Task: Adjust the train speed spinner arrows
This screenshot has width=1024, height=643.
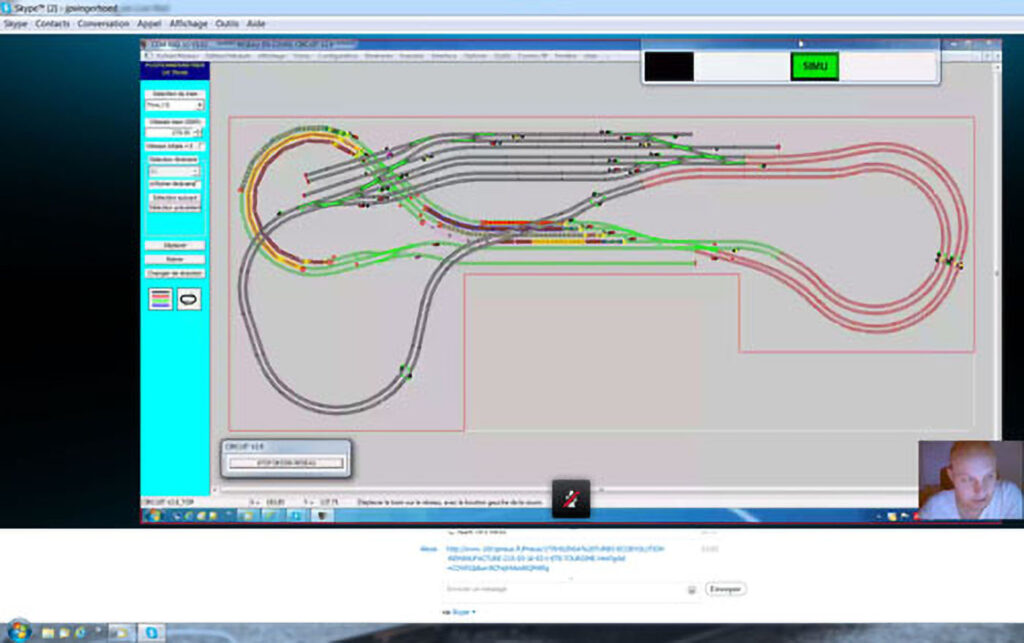Action: point(199,132)
